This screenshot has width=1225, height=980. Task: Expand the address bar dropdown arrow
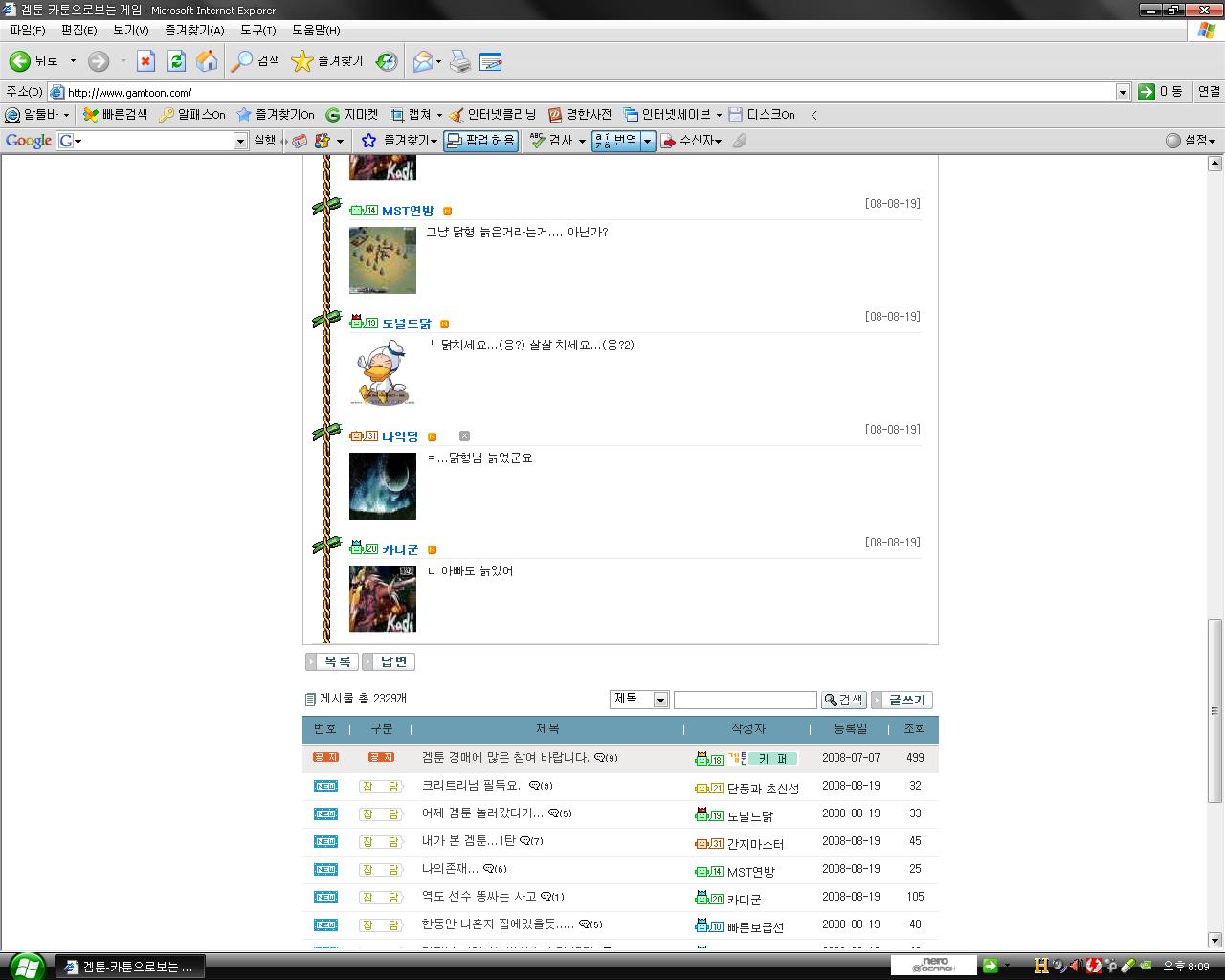point(1123,92)
